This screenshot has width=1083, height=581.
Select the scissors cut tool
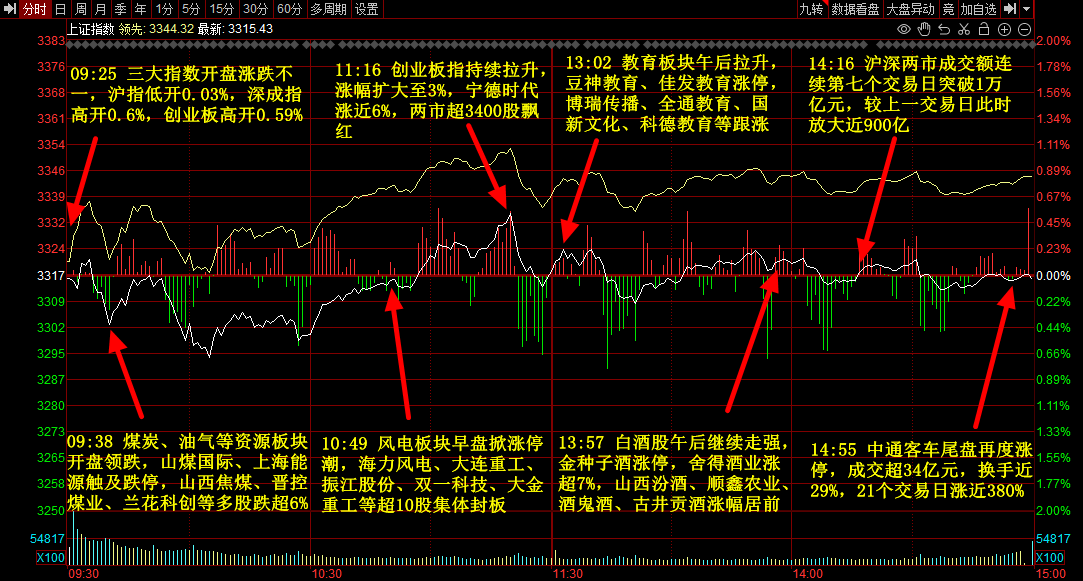click(x=965, y=28)
